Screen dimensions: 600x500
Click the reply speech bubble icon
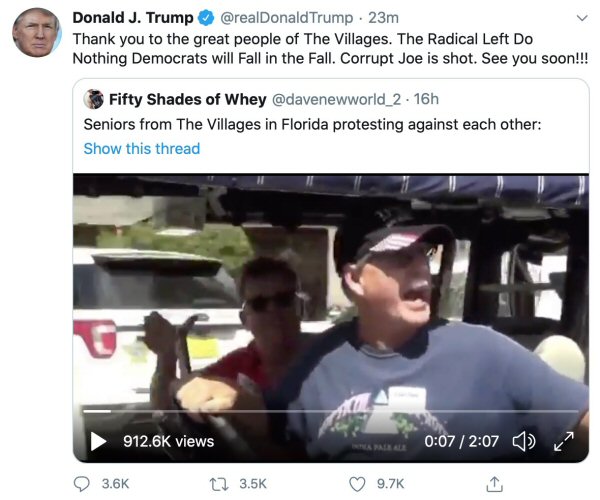[82, 483]
